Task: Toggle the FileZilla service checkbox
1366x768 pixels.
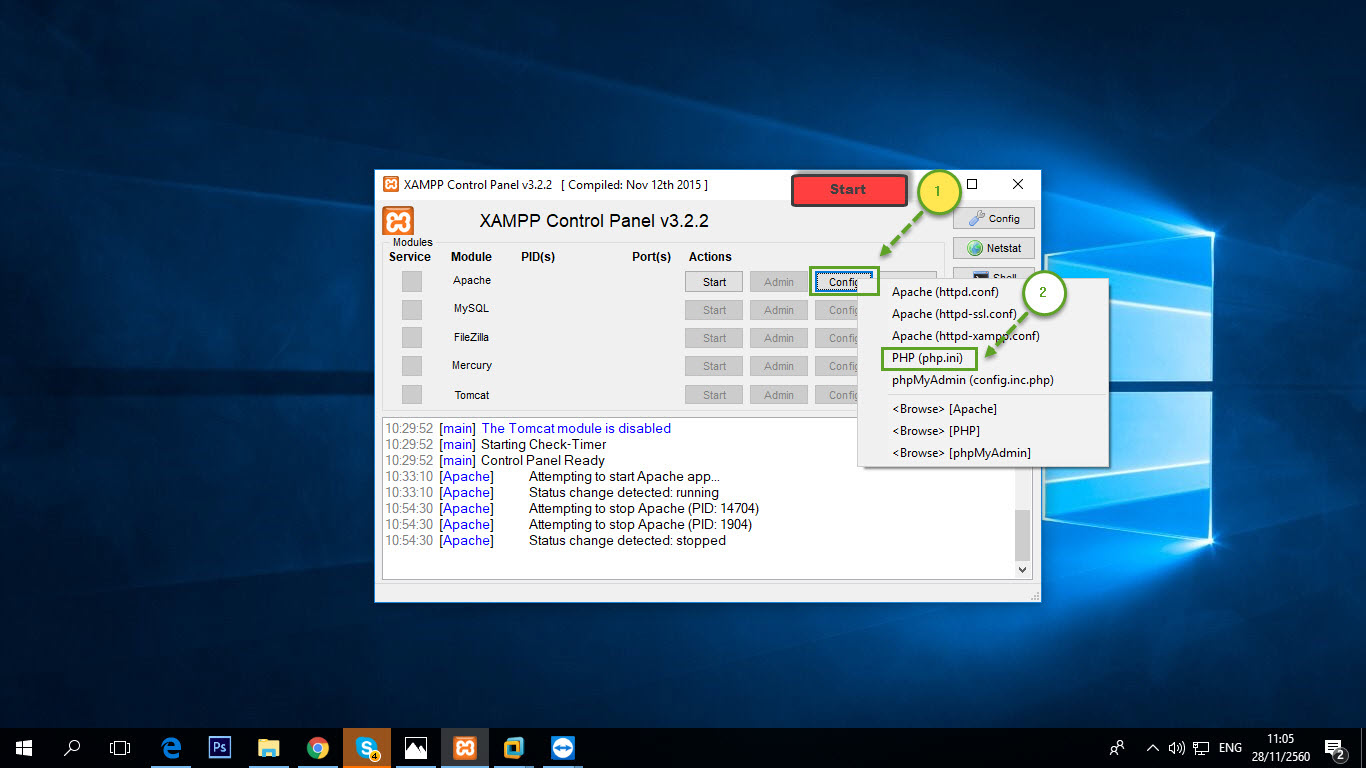Action: click(412, 338)
